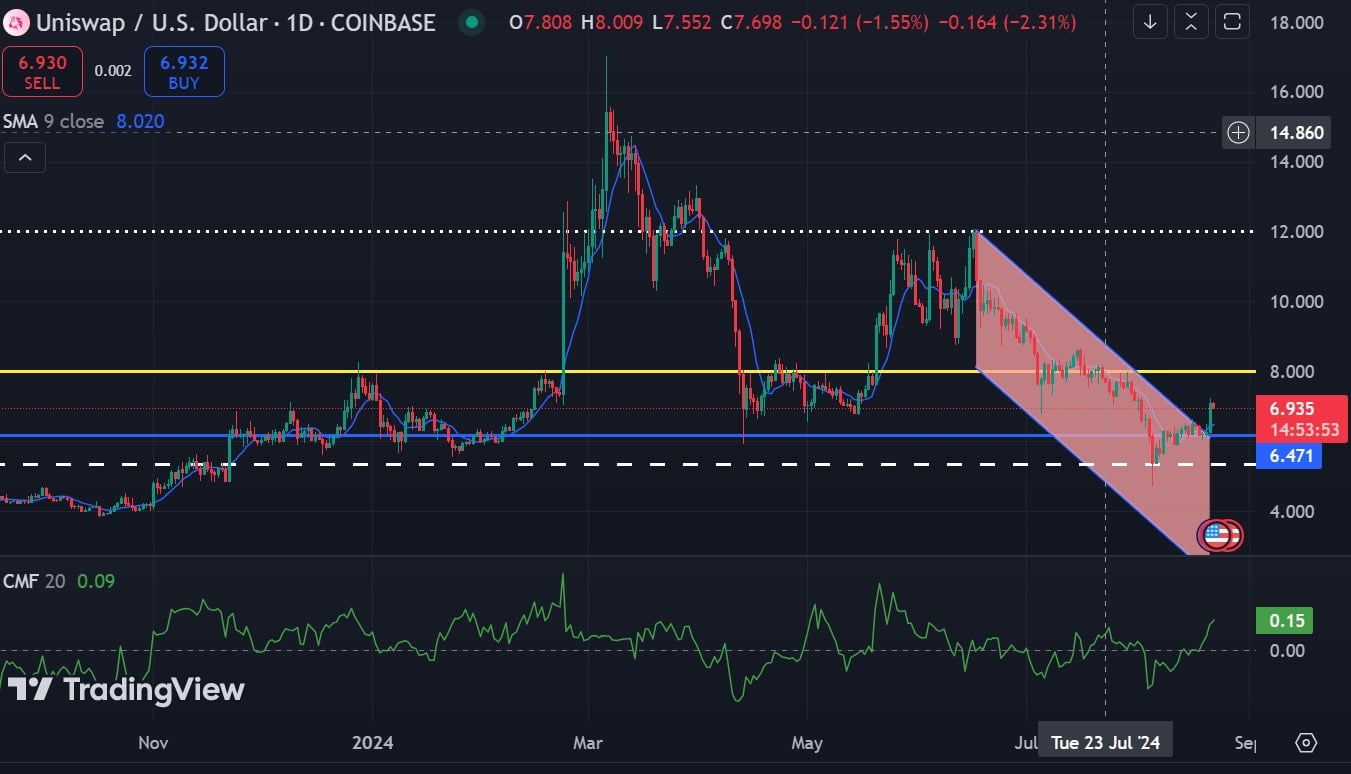Image resolution: width=1351 pixels, height=774 pixels.
Task: Click the down-arrow icon in the top right
Action: tap(1150, 21)
